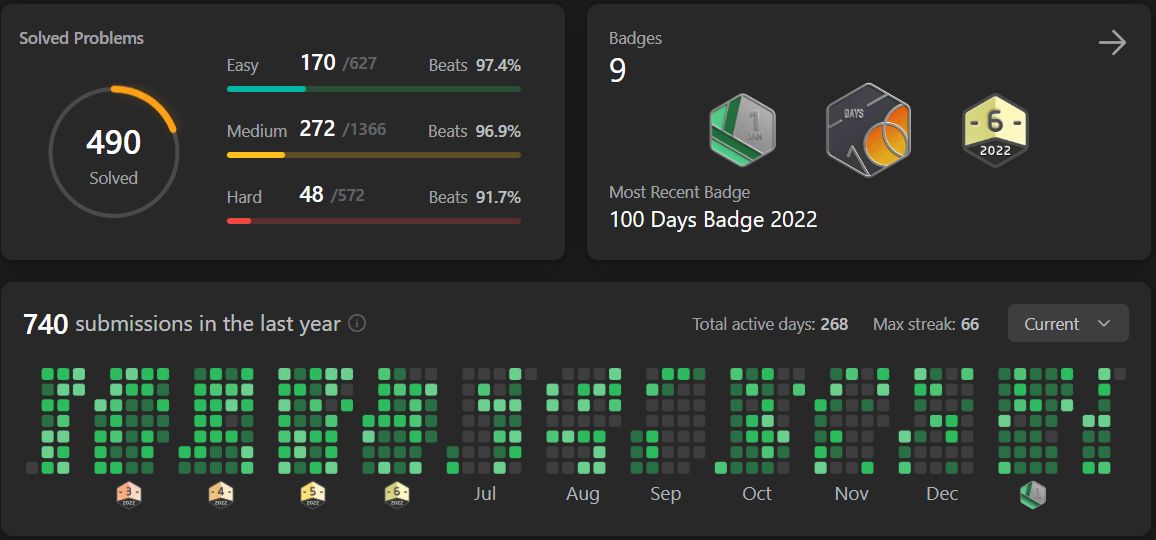Select the June 2022 monthly badge
Image resolution: width=1156 pixels, height=540 pixels.
point(397,494)
